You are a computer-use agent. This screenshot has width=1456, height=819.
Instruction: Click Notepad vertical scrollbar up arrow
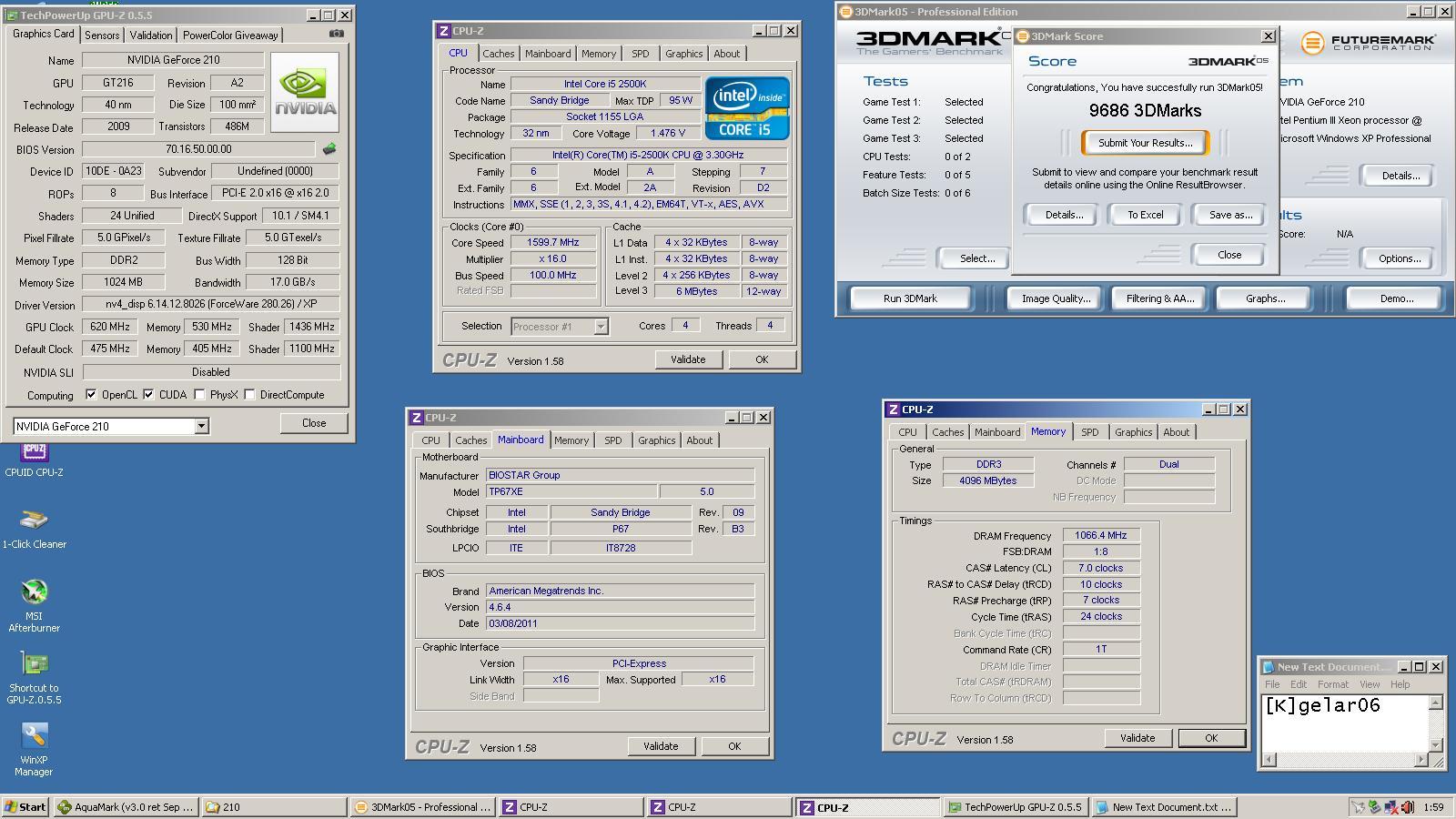1436,703
